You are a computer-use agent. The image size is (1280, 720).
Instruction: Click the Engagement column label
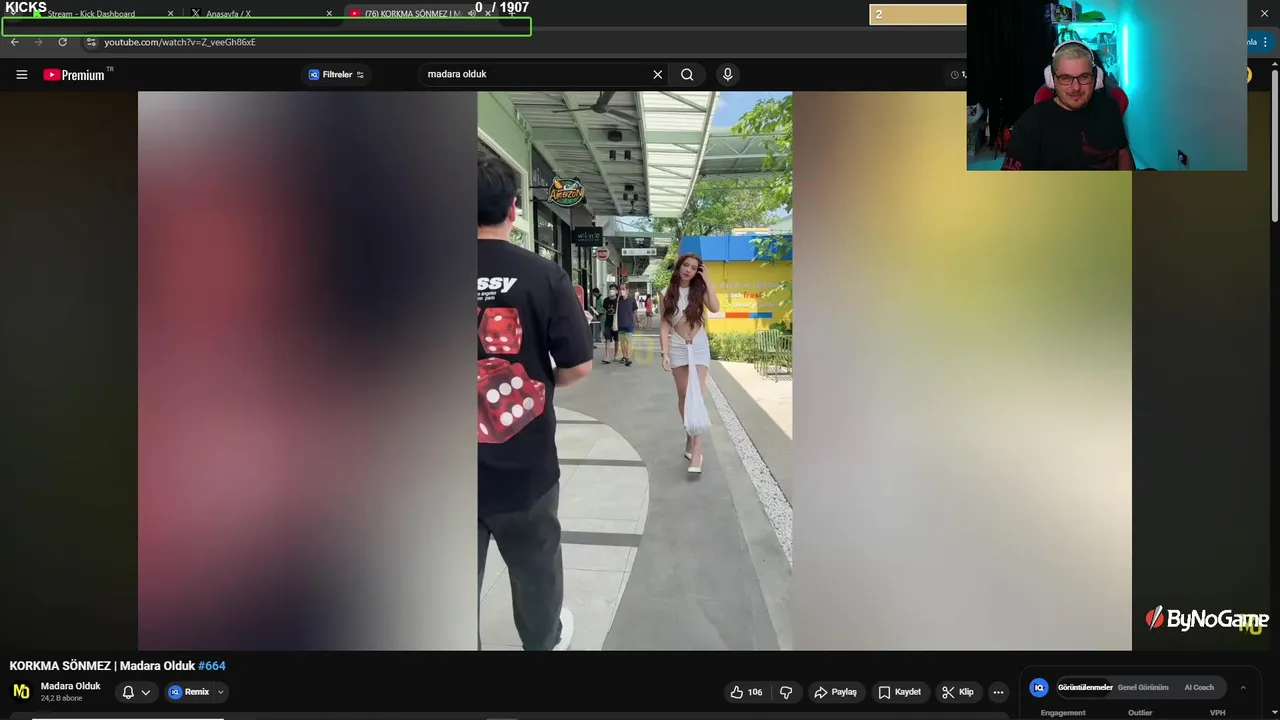tap(1063, 713)
